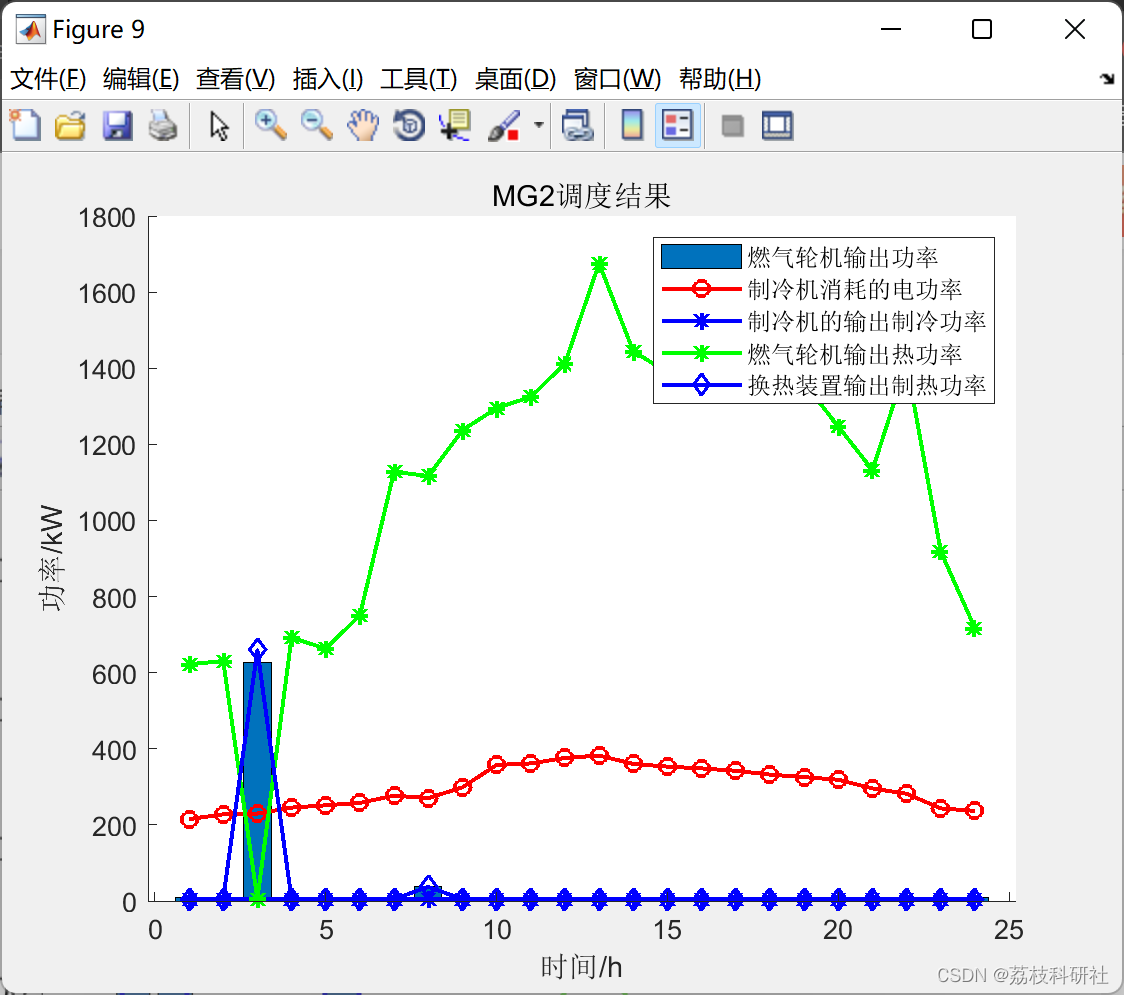Click the dock figure arrow in menu bar
Viewport: 1124px width, 995px height.
pyautogui.click(x=1107, y=79)
